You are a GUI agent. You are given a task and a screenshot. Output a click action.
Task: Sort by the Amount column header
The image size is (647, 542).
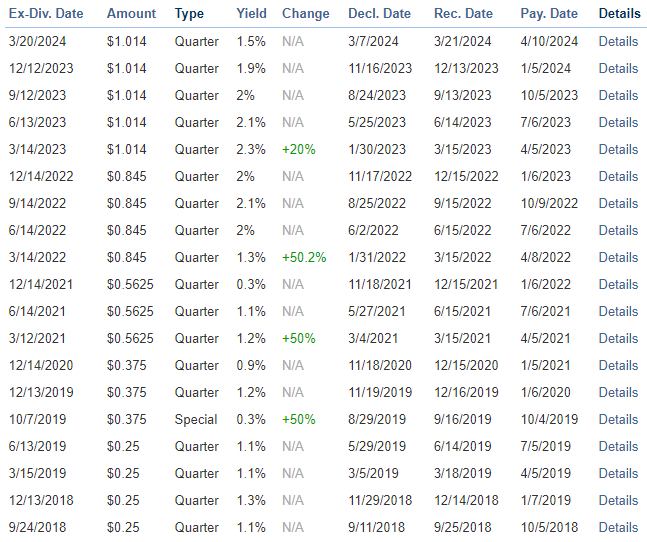click(131, 14)
